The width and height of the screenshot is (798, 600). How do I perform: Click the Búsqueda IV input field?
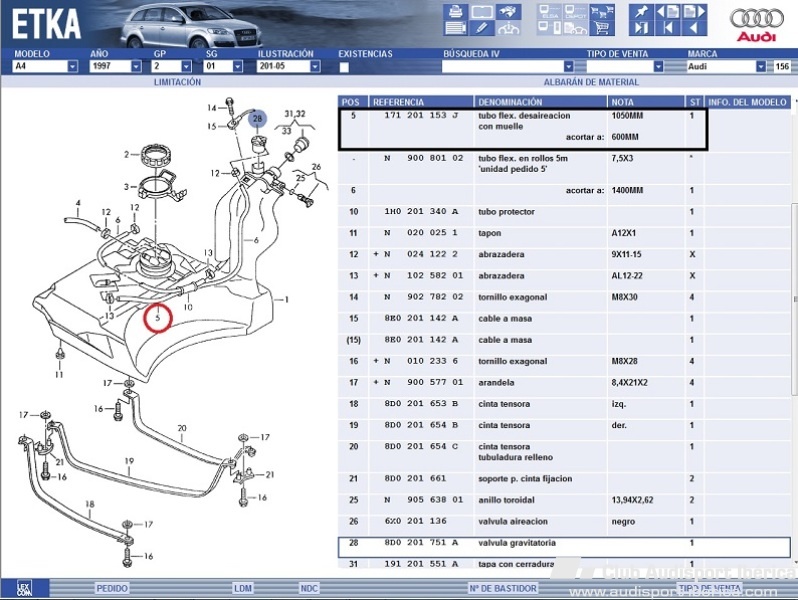click(503, 66)
